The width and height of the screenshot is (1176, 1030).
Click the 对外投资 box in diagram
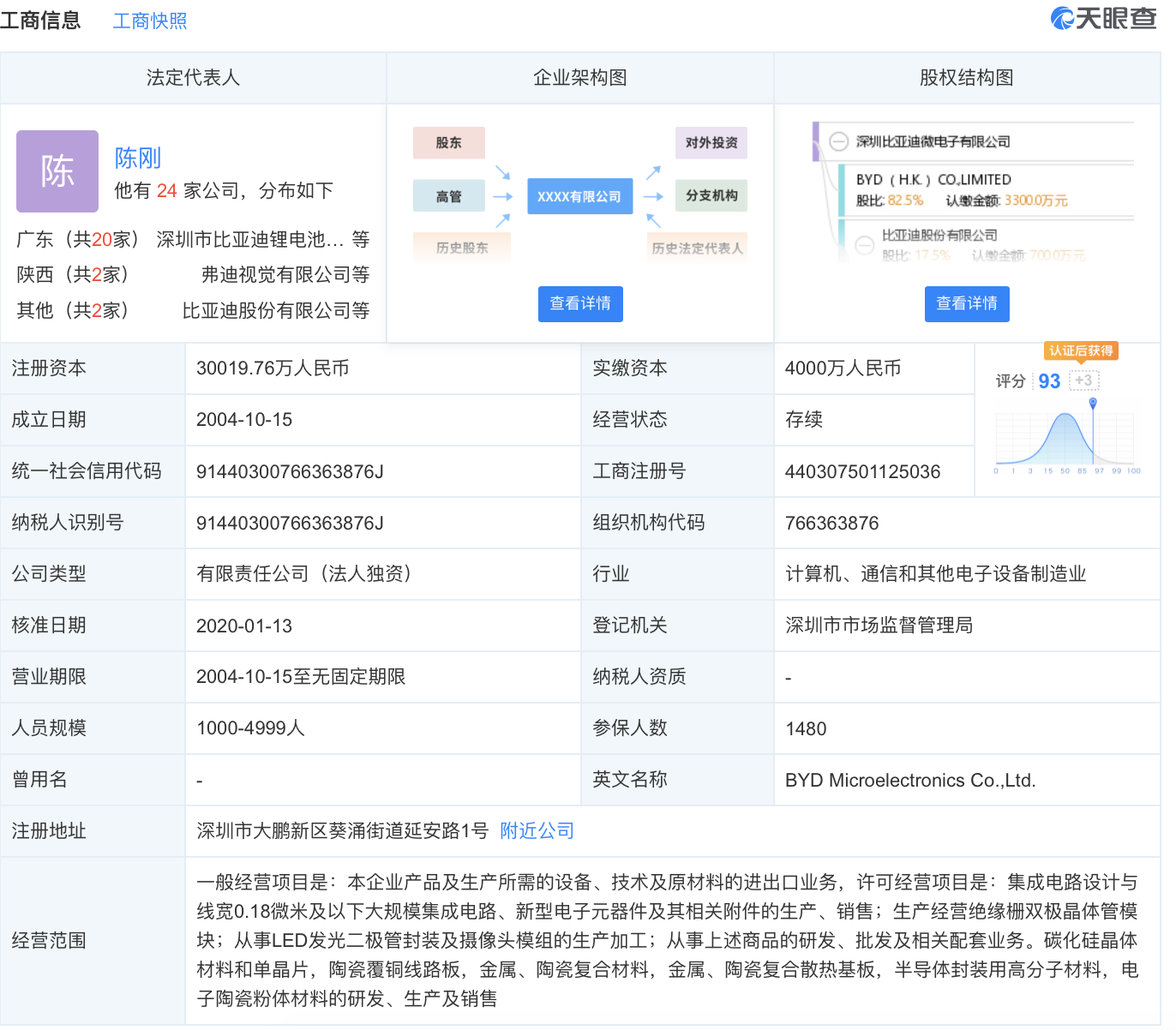point(711,143)
